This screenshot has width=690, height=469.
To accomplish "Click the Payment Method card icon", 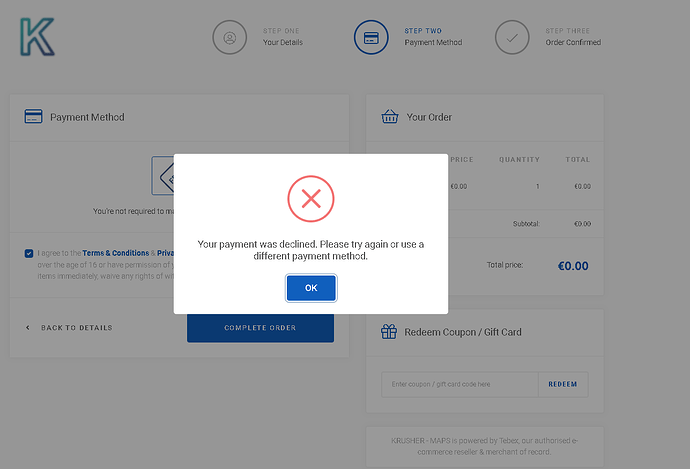I will point(33,117).
